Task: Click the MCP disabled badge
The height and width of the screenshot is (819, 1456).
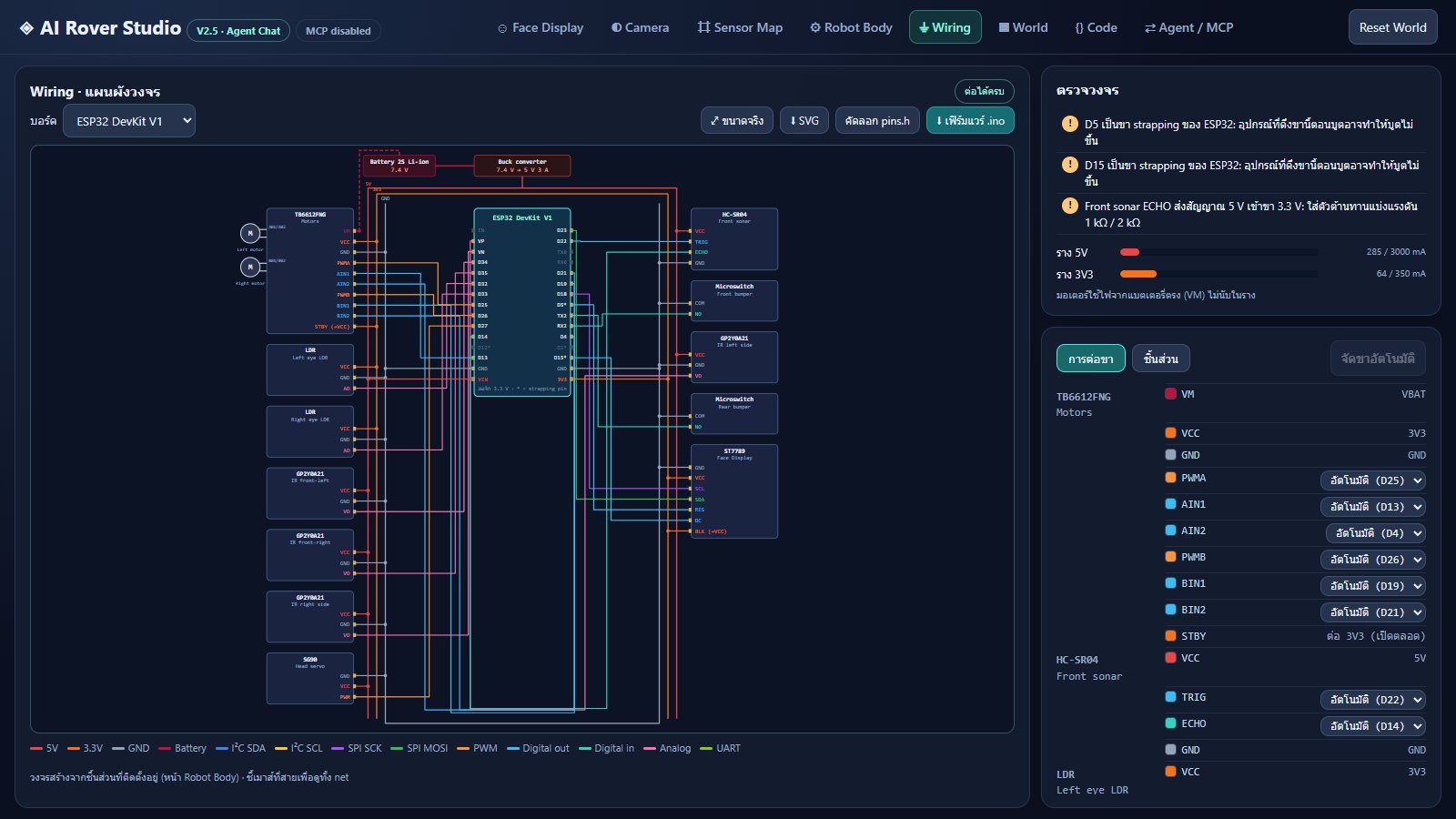Action: [338, 31]
